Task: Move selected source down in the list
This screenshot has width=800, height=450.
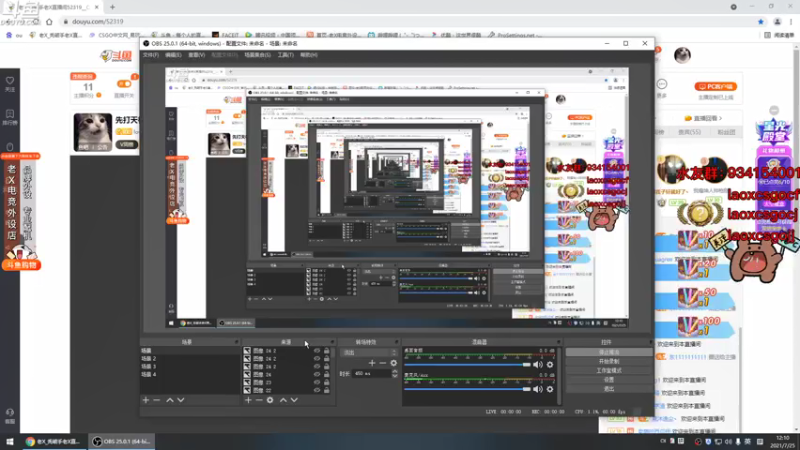Action: 294,400
